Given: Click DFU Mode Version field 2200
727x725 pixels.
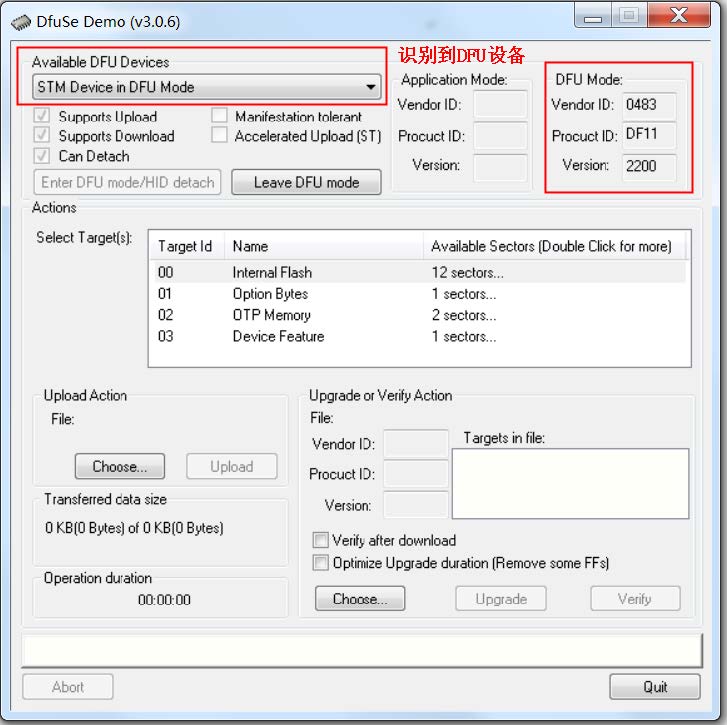Looking at the screenshot, I should click(649, 166).
